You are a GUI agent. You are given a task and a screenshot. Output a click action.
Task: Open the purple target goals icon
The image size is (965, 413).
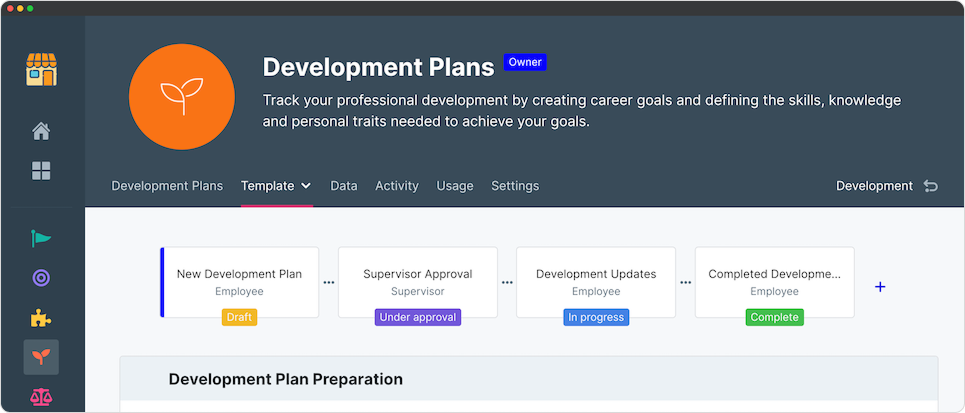(41, 279)
